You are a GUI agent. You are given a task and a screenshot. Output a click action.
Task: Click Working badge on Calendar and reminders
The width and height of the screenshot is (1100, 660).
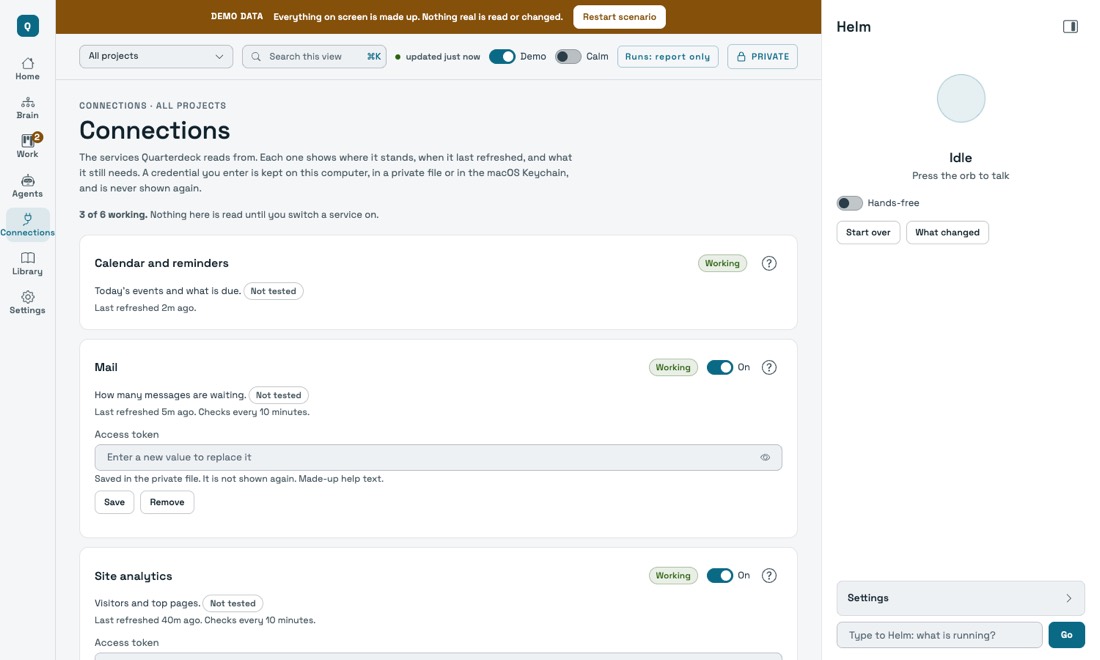(x=722, y=264)
